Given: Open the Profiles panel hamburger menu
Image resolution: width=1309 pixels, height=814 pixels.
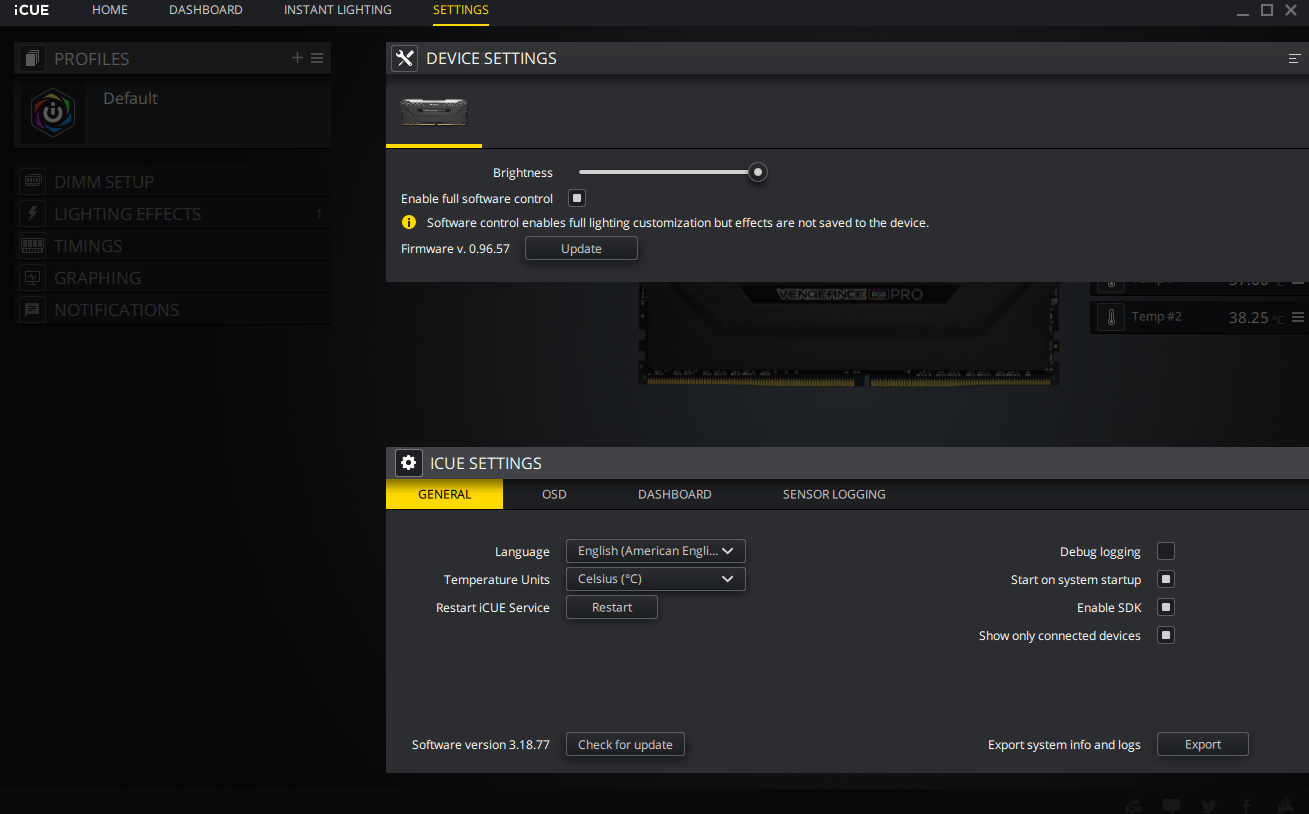Looking at the screenshot, I should 317,58.
